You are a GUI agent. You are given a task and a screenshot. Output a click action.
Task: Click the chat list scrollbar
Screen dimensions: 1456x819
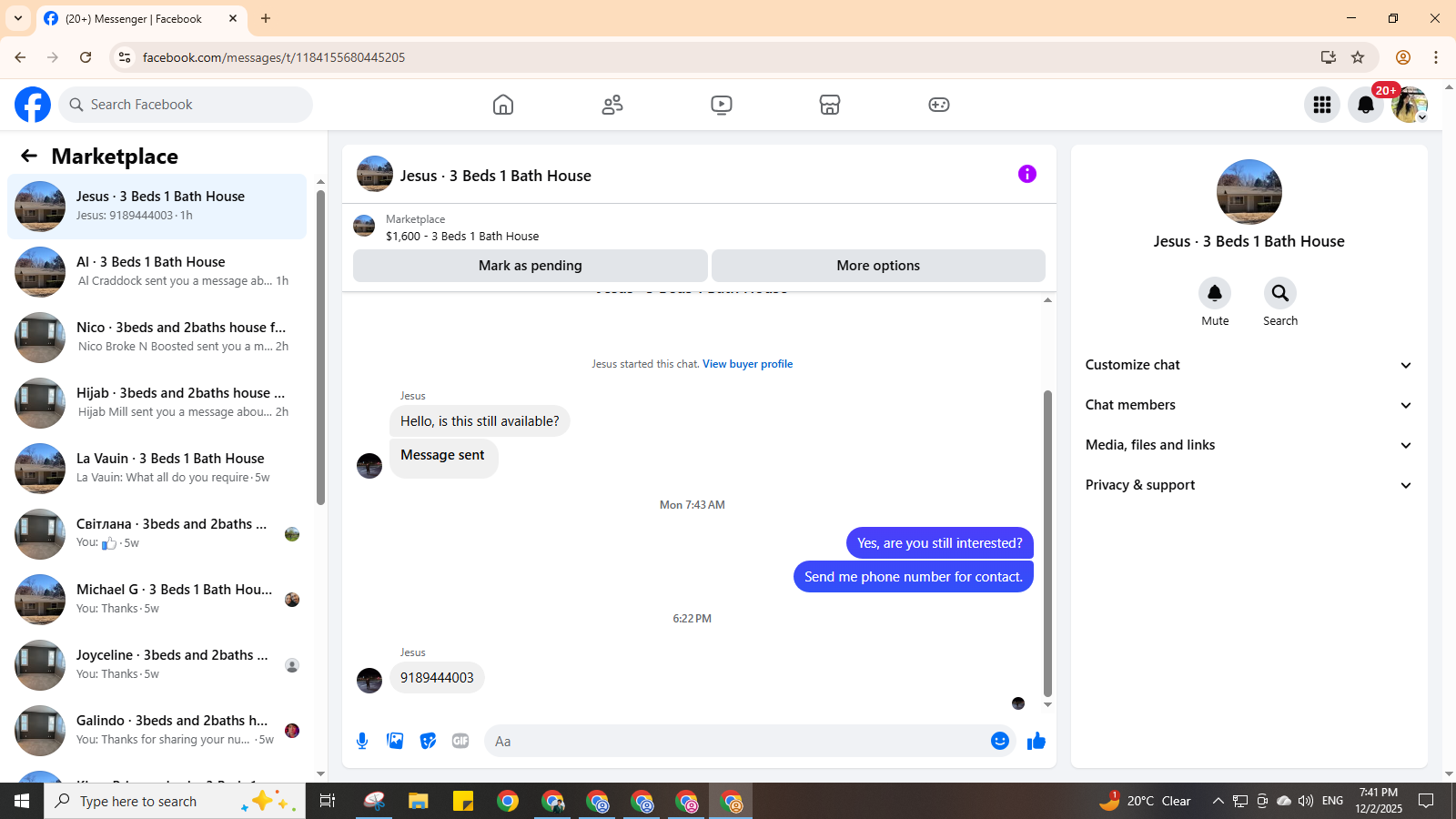click(x=320, y=346)
